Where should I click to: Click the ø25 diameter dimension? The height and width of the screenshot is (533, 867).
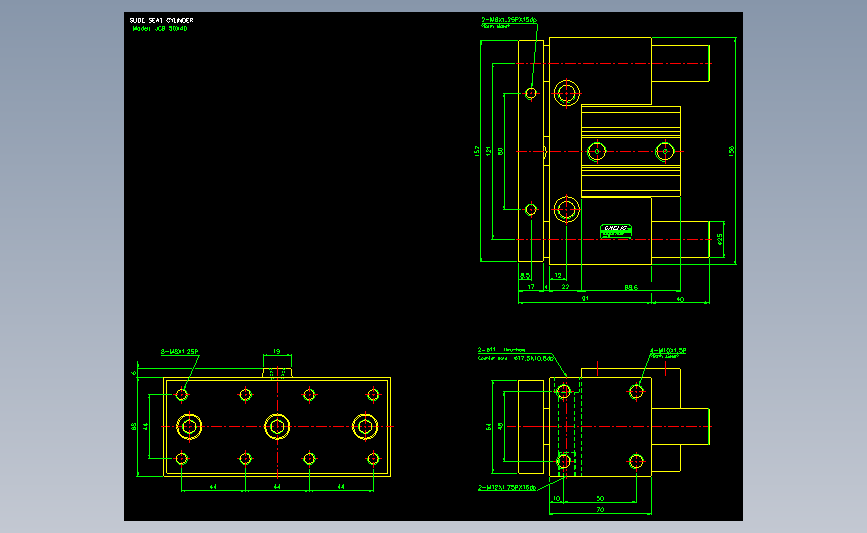coord(719,239)
